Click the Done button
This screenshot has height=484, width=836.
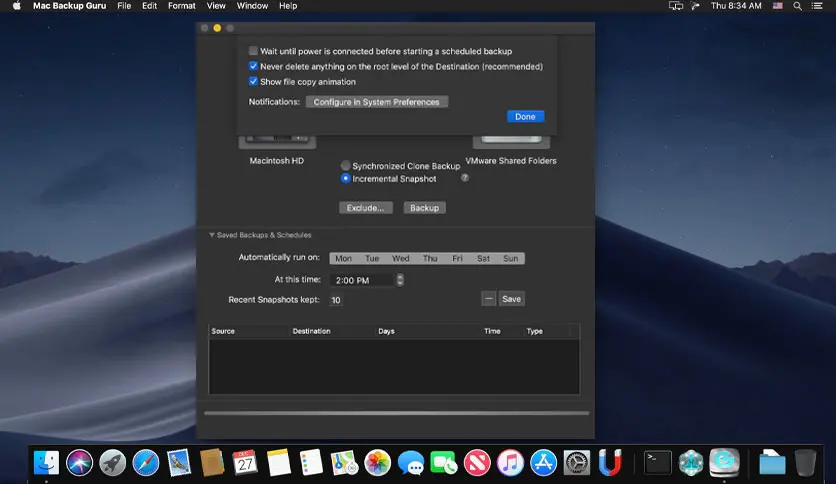coord(525,117)
